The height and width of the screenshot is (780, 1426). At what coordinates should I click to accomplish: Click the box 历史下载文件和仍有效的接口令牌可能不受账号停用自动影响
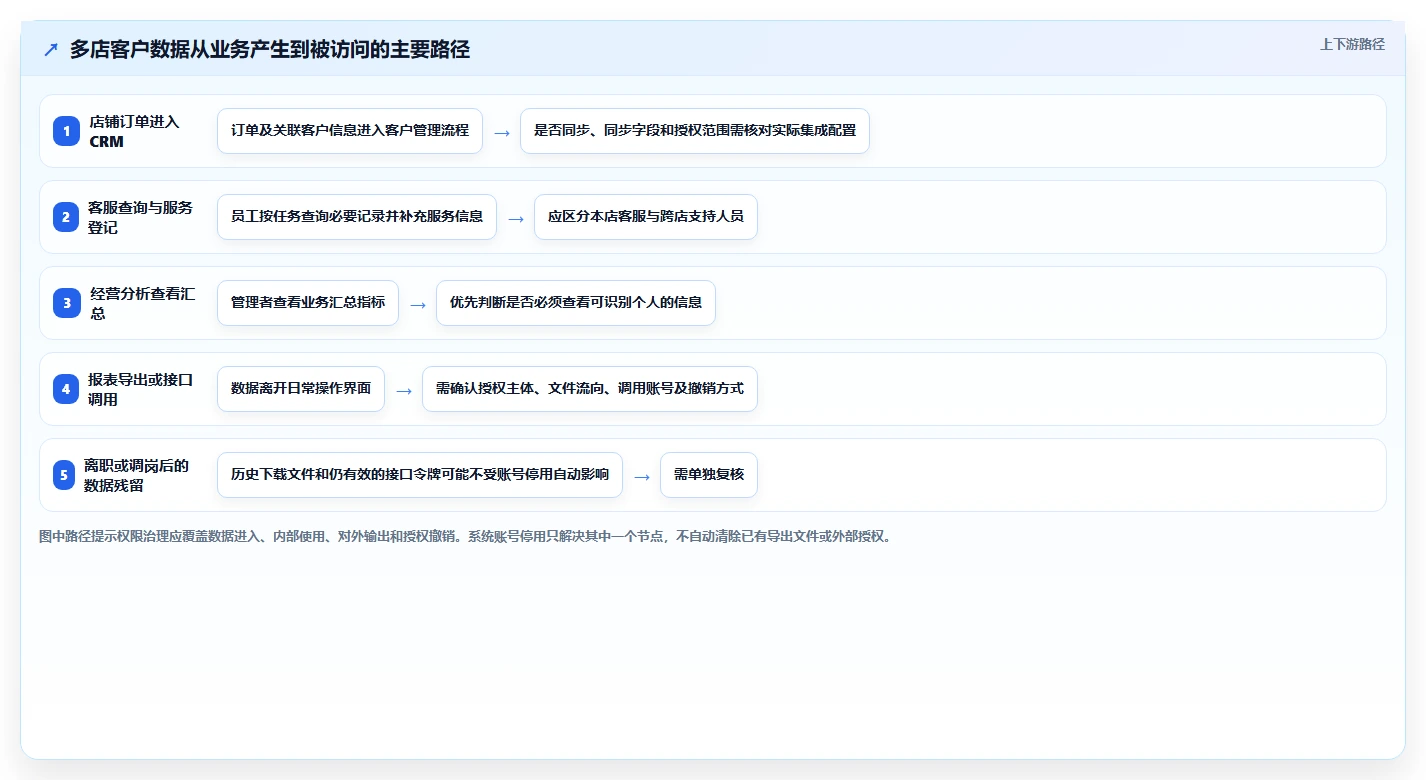click(420, 475)
